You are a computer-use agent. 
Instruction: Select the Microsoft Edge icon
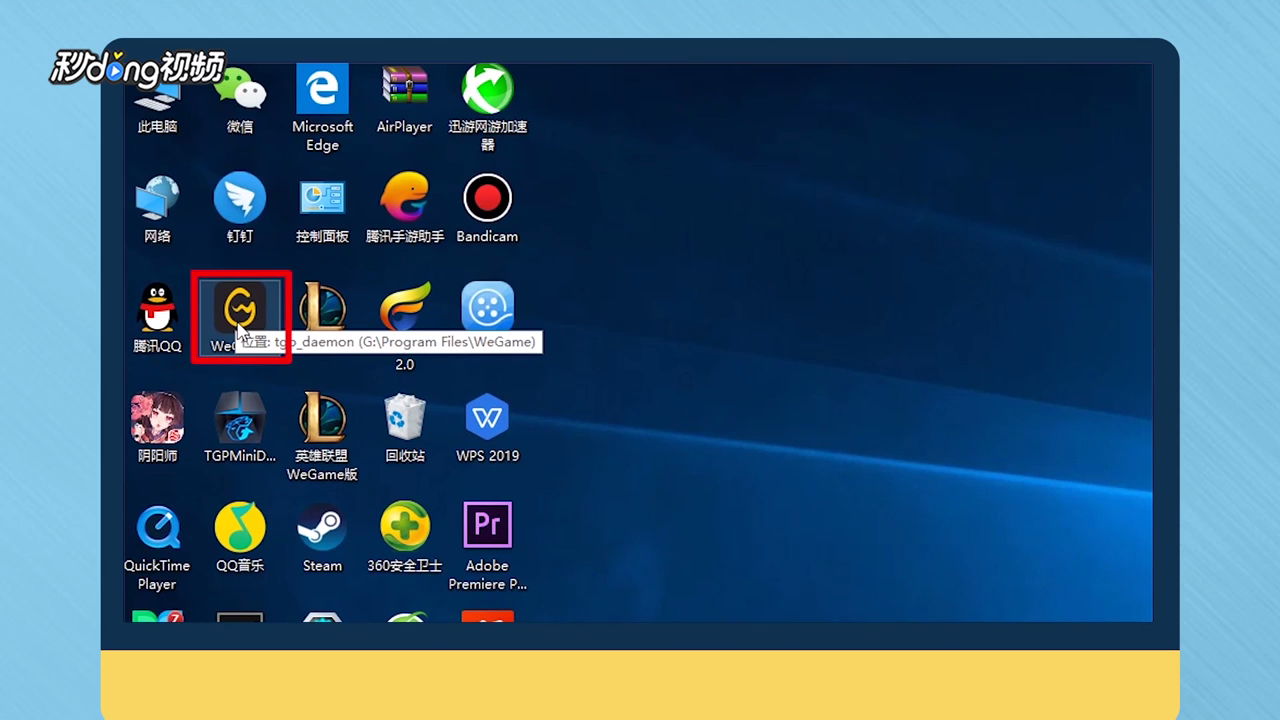coord(322,90)
